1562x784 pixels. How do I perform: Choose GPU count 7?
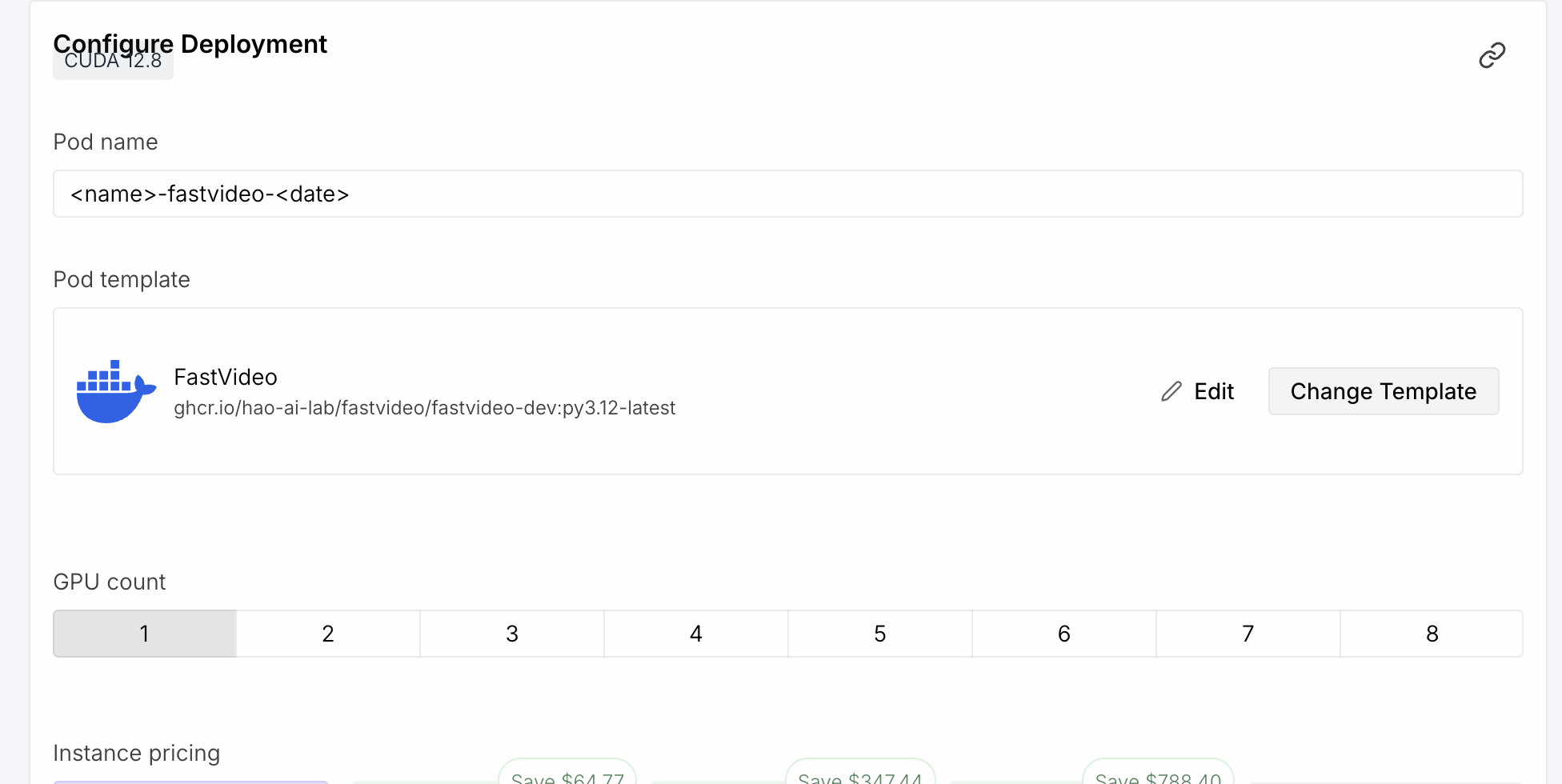pyautogui.click(x=1248, y=634)
